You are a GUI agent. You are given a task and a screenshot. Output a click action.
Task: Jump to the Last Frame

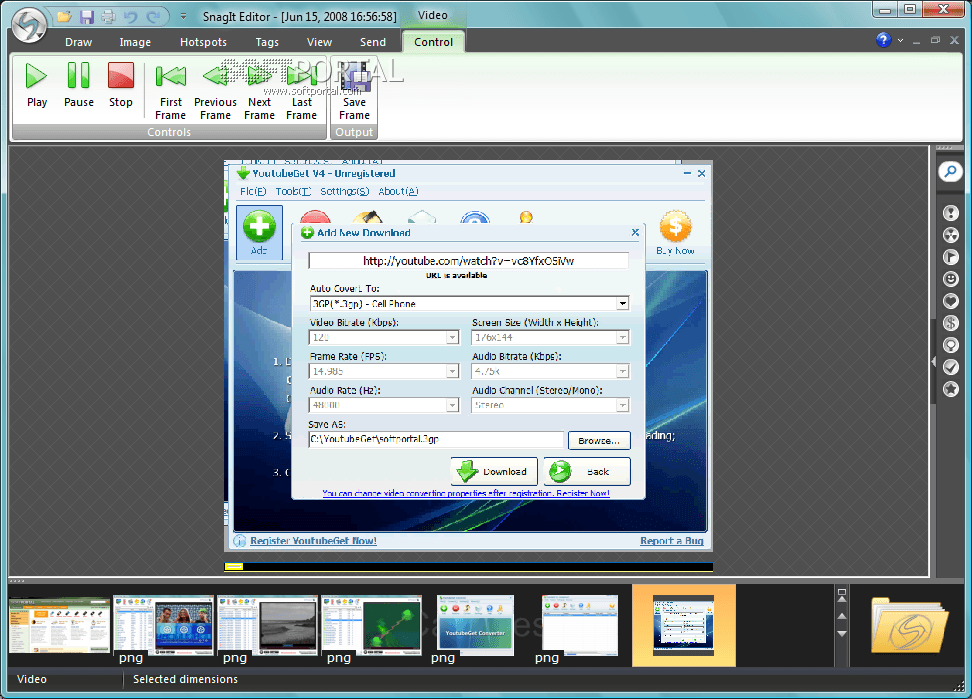(x=301, y=92)
